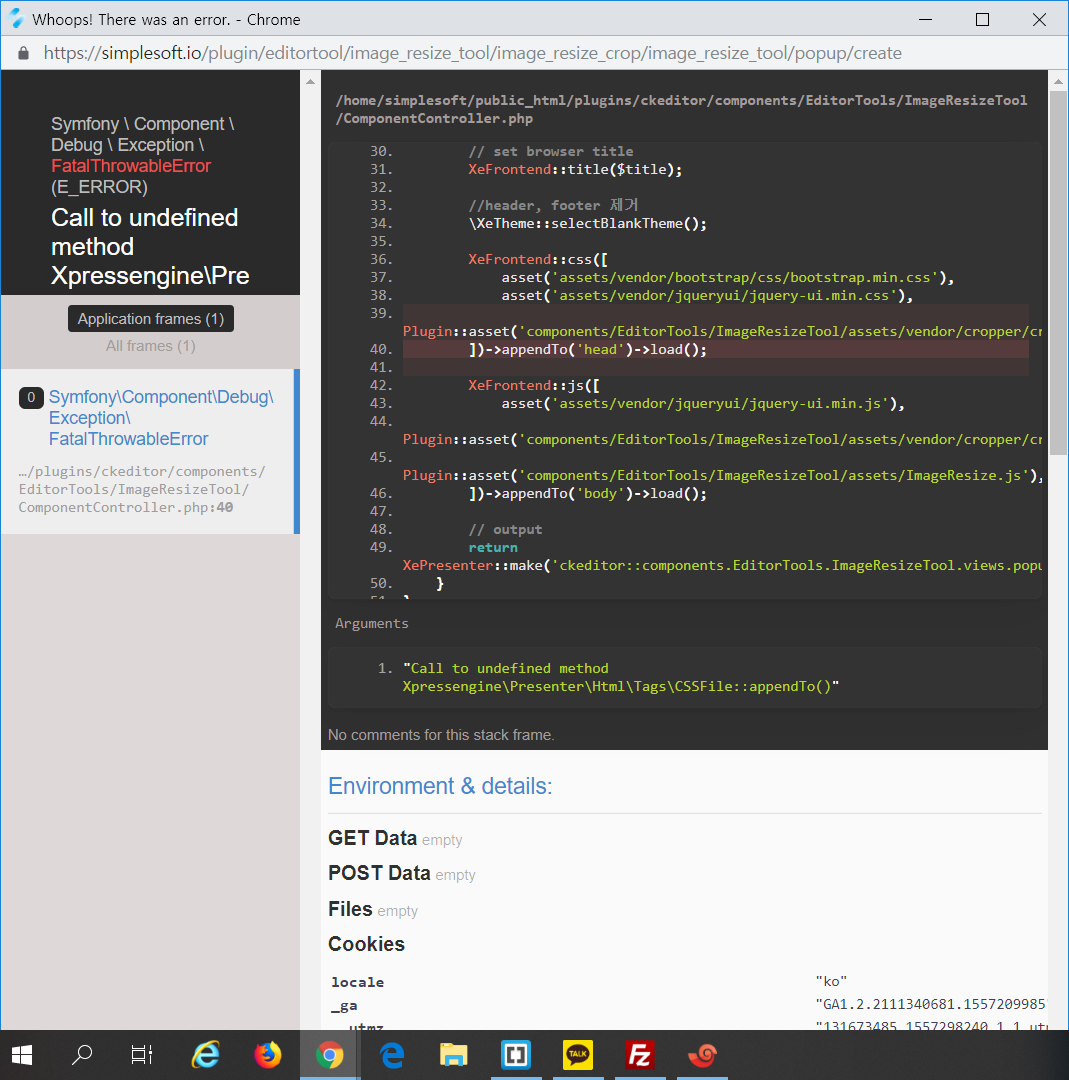Click Cookies heading
Image resolution: width=1069 pixels, height=1080 pixels.
pyautogui.click(x=366, y=944)
